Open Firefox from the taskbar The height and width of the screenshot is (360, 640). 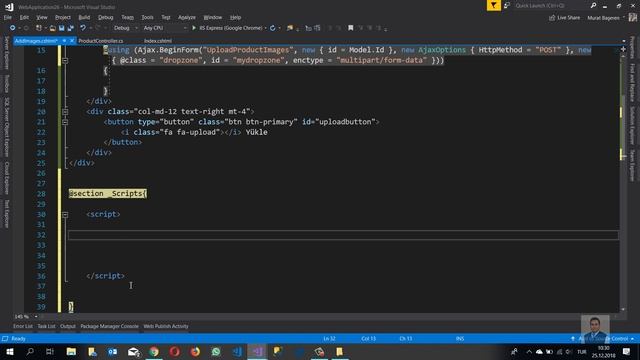point(195,351)
